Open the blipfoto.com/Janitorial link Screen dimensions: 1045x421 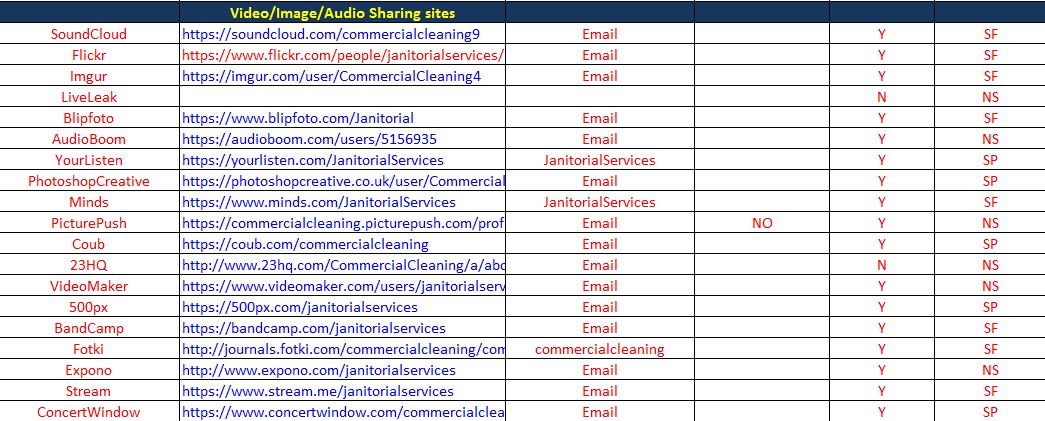coord(298,118)
